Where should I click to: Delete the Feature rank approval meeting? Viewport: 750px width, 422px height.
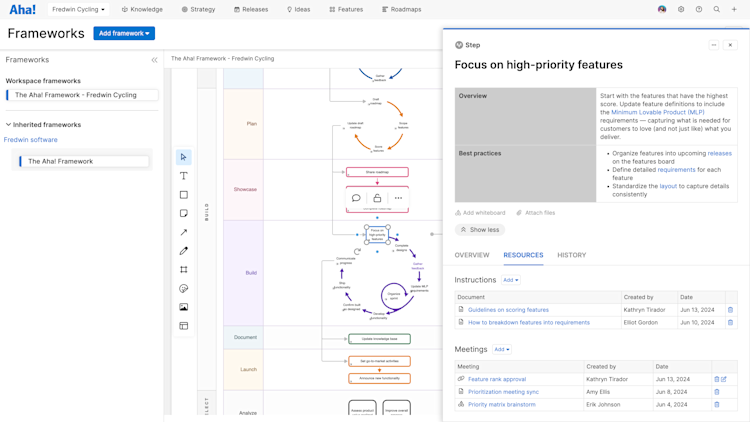pos(717,379)
